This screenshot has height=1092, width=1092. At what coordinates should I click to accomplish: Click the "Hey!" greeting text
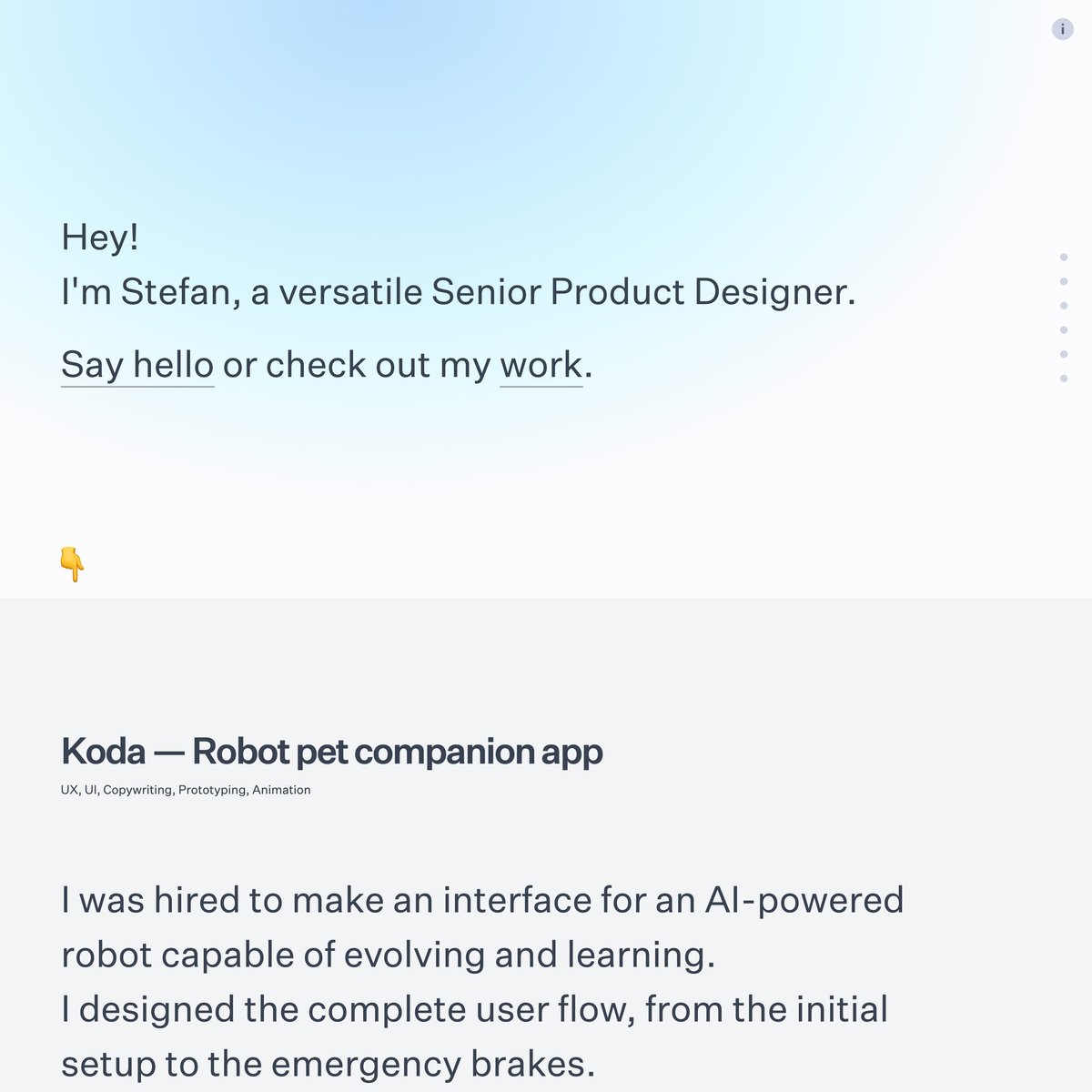tap(100, 238)
